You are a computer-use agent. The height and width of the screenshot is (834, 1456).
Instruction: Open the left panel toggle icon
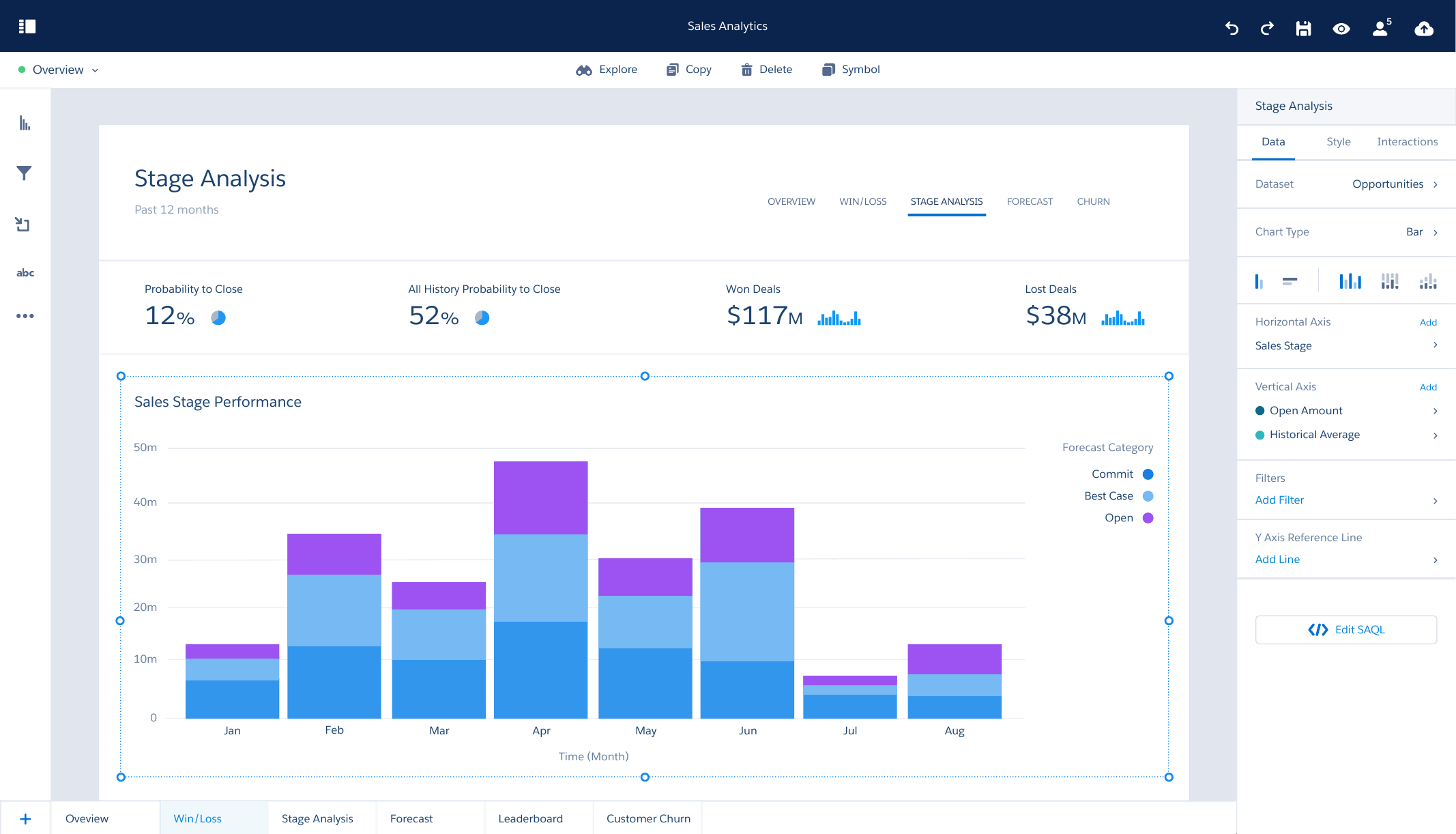click(x=27, y=26)
